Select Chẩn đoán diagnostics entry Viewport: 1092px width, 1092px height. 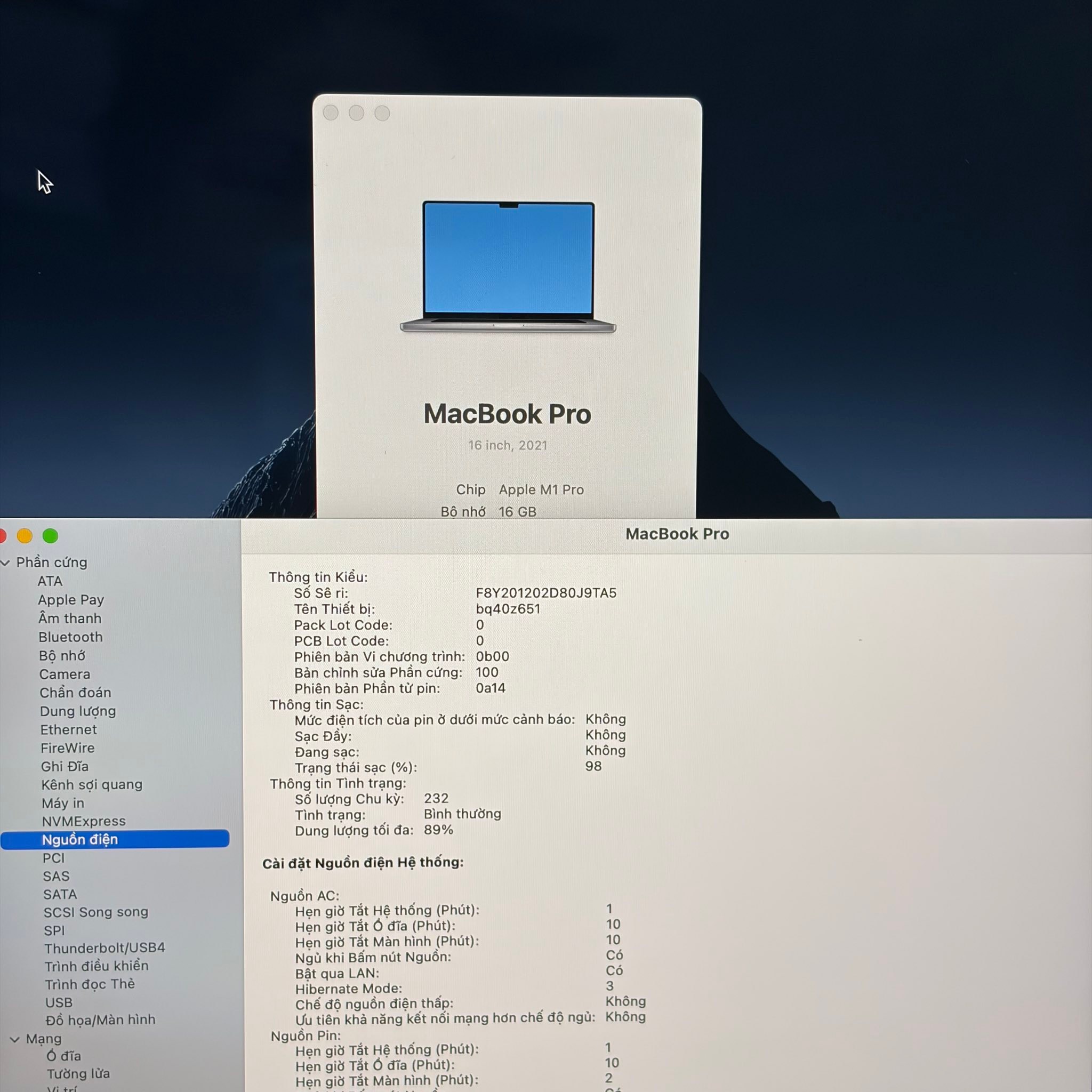(75, 693)
